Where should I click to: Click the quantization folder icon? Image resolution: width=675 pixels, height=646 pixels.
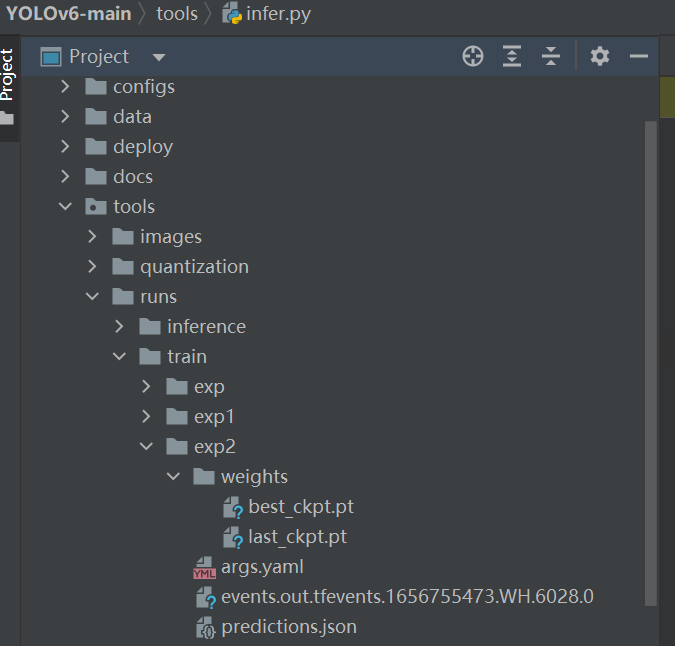tap(123, 266)
